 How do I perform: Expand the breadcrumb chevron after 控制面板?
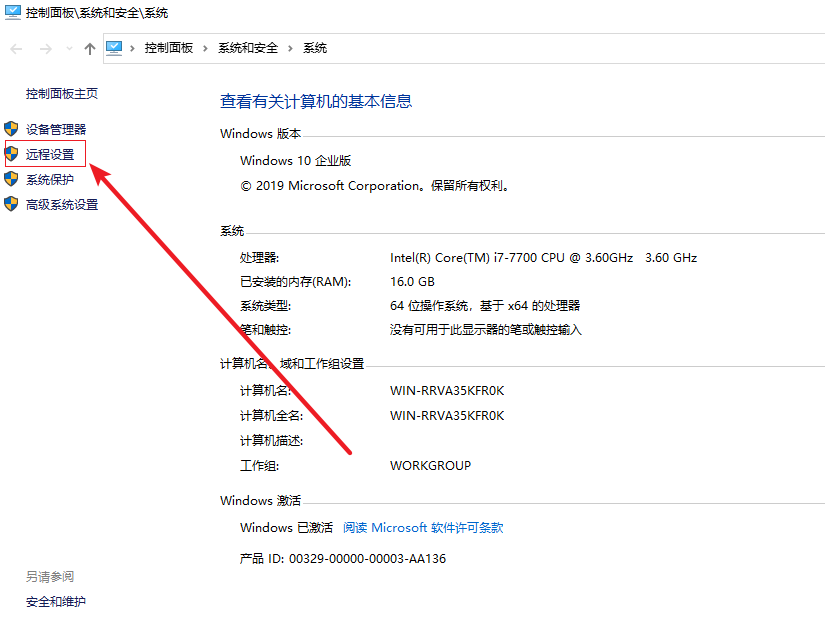click(206, 48)
